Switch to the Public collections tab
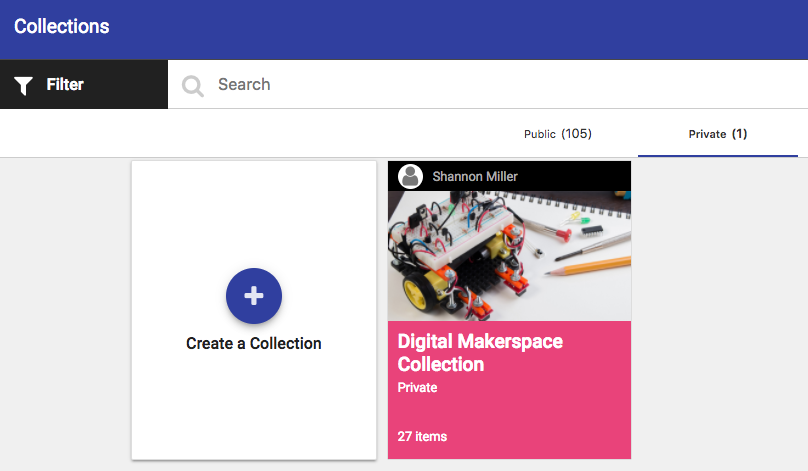The width and height of the screenshot is (808, 471). 558,134
